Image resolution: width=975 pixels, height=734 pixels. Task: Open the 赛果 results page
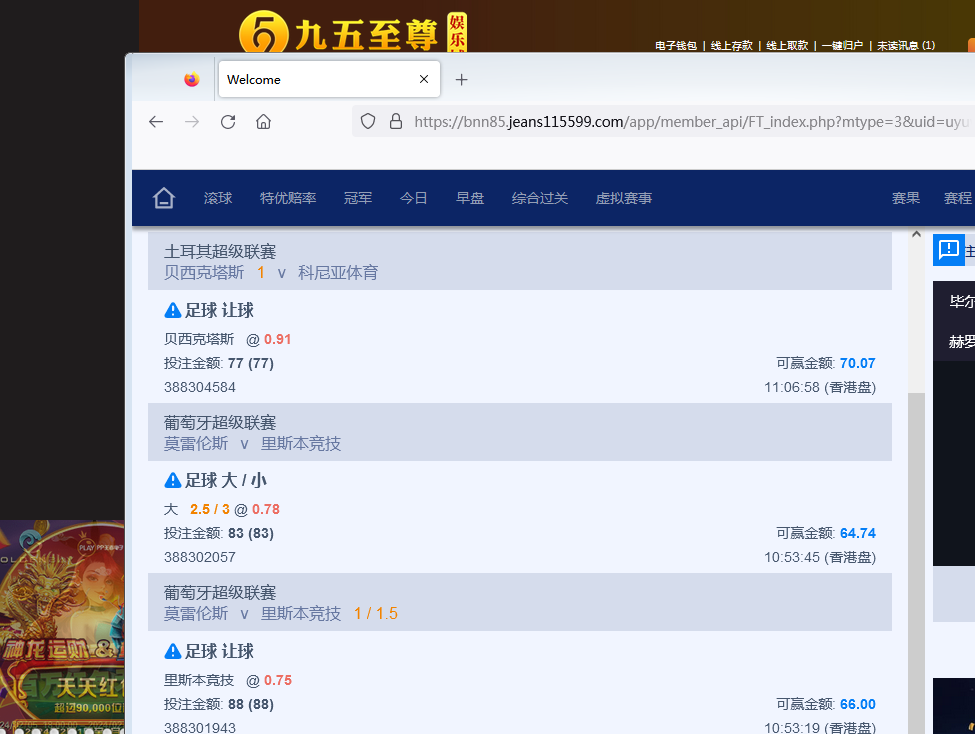[x=906, y=198]
